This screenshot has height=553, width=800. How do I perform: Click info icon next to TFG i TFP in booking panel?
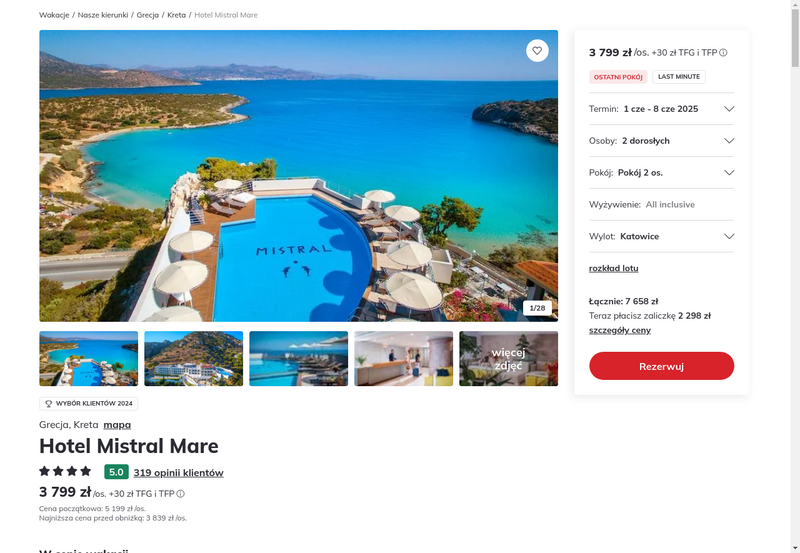tap(723, 53)
